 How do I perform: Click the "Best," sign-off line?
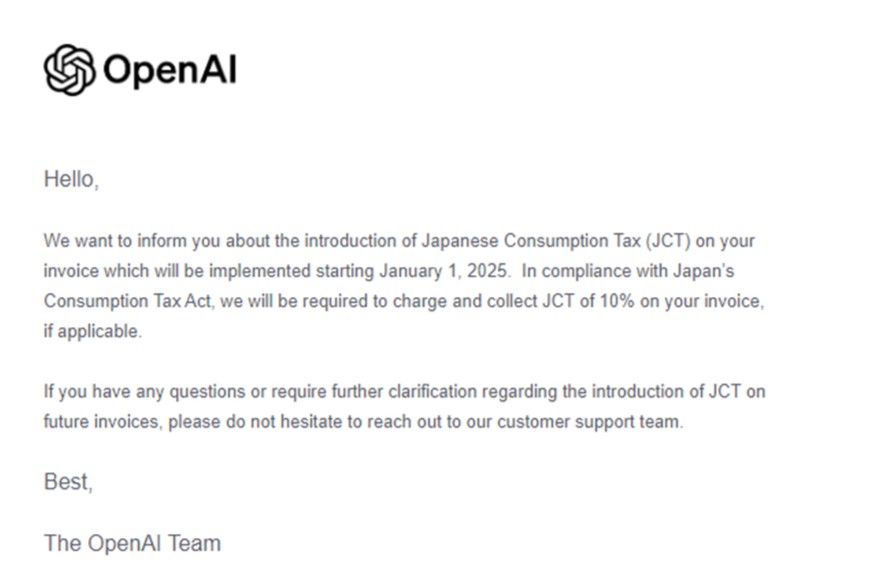[68, 482]
